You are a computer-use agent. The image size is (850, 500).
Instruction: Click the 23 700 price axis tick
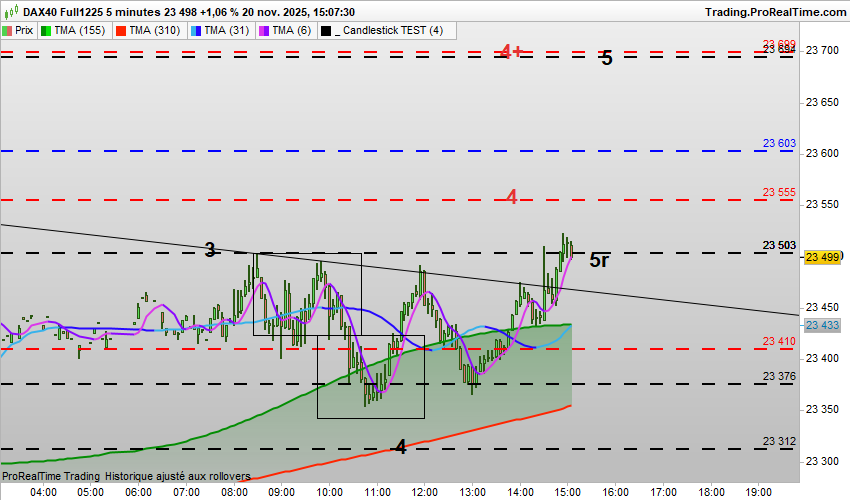[x=822, y=50]
